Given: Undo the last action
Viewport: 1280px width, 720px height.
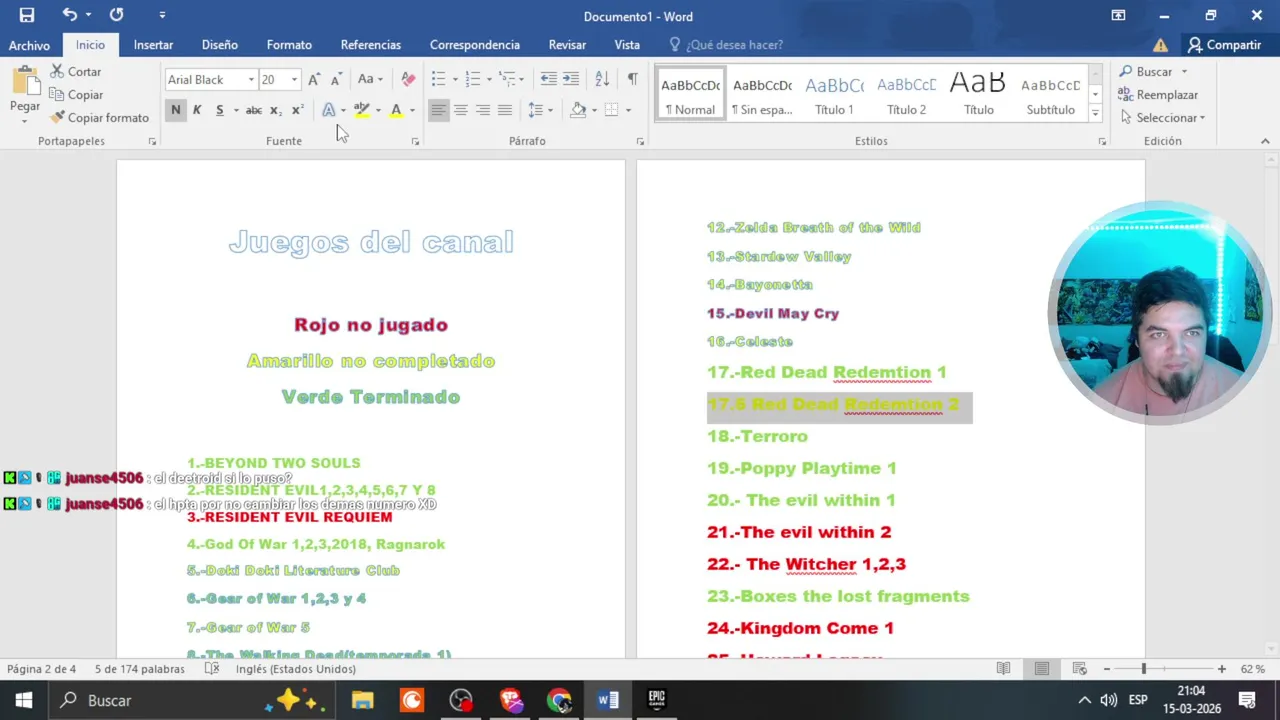Looking at the screenshot, I should pos(69,15).
